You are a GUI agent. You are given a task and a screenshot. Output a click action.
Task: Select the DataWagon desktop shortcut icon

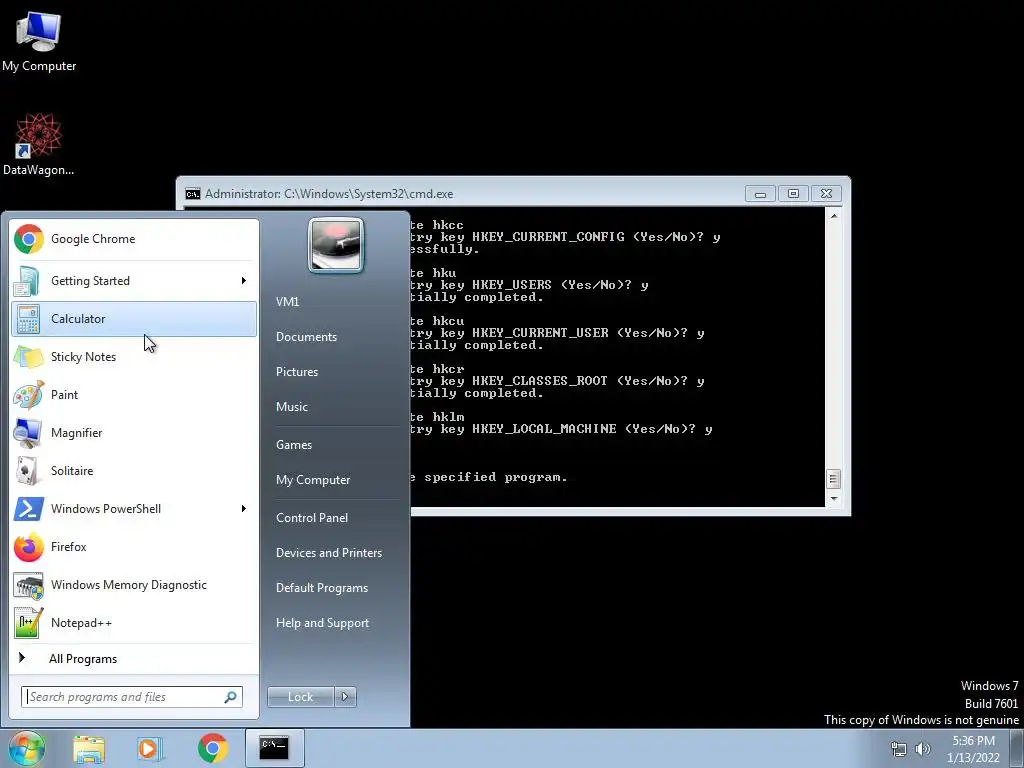(x=39, y=136)
